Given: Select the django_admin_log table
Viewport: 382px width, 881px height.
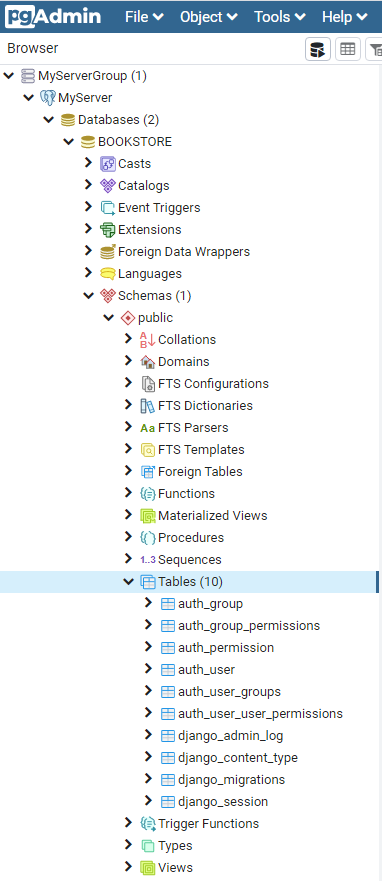Looking at the screenshot, I should (230, 735).
